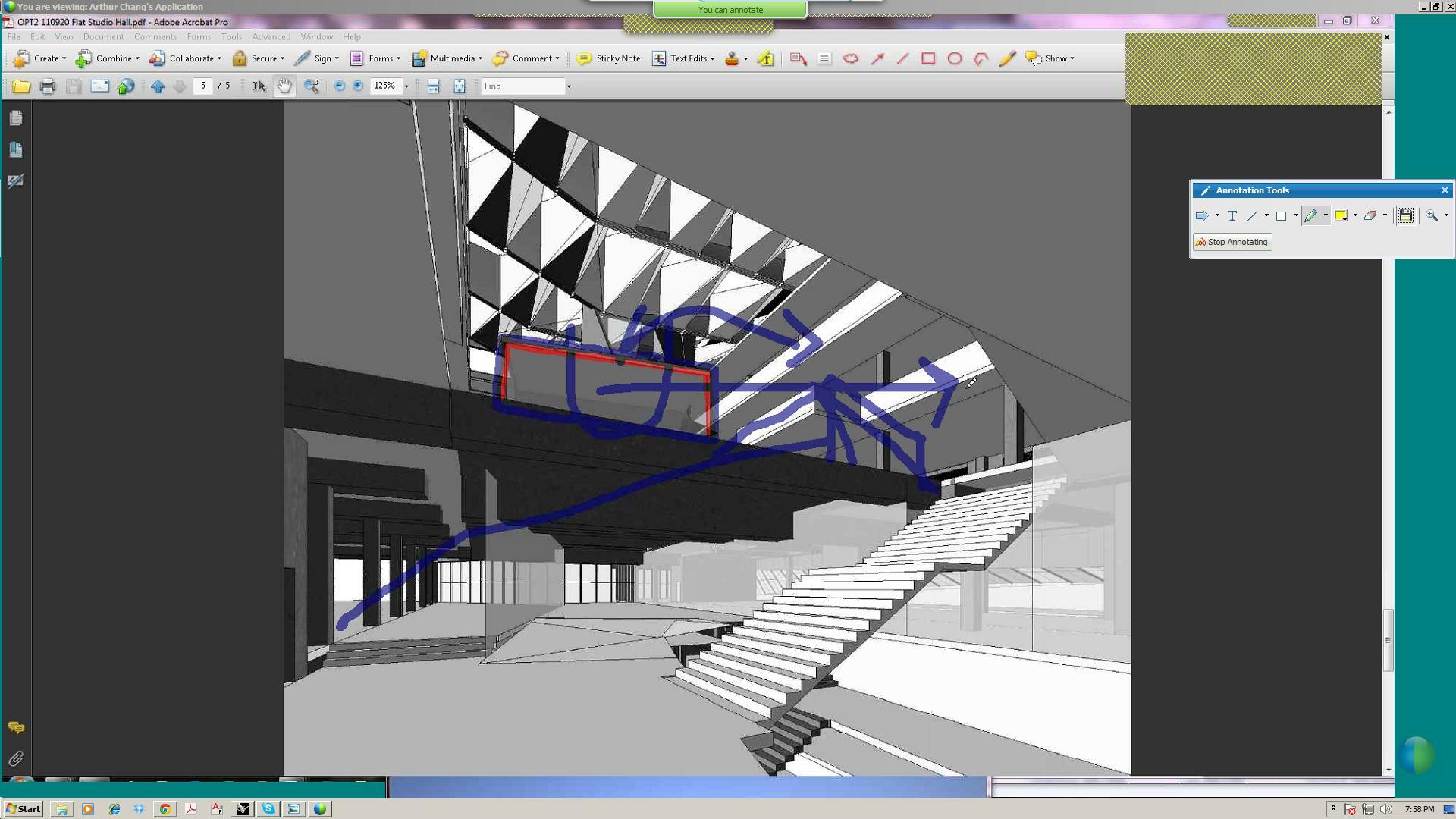Viewport: 1456px width, 819px height.
Task: Expand the Combine dropdown
Action: 137,59
